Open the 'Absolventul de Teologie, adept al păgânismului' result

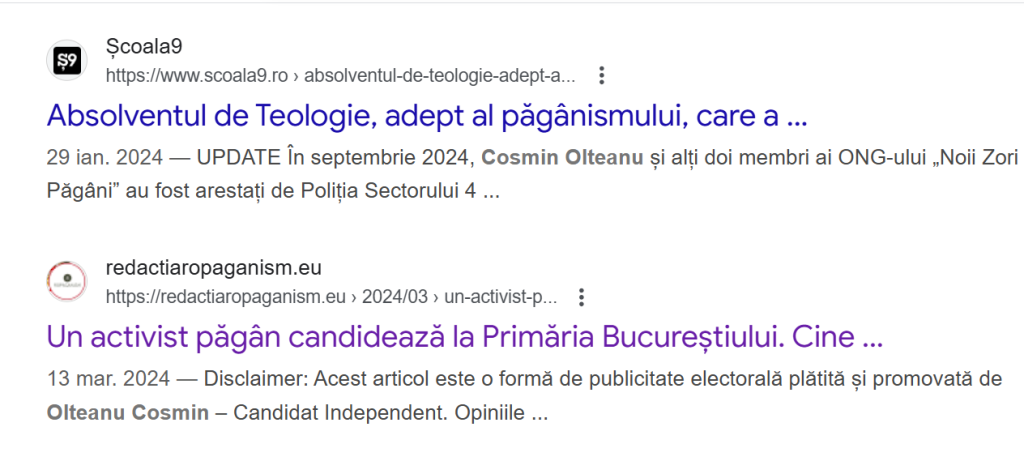pos(427,116)
